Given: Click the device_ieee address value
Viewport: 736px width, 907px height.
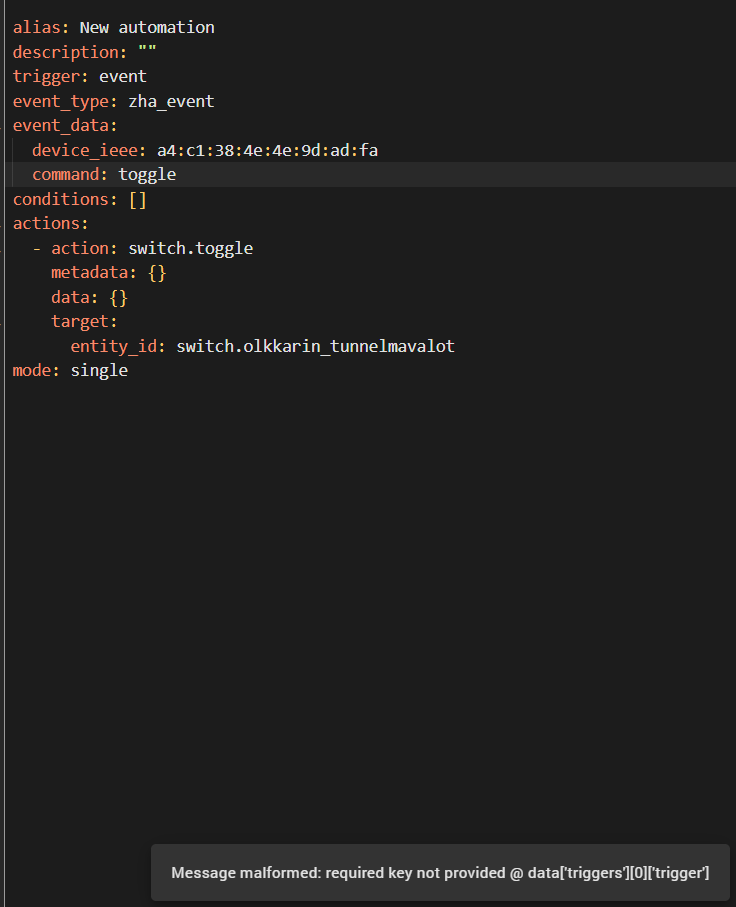Looking at the screenshot, I should [x=267, y=150].
